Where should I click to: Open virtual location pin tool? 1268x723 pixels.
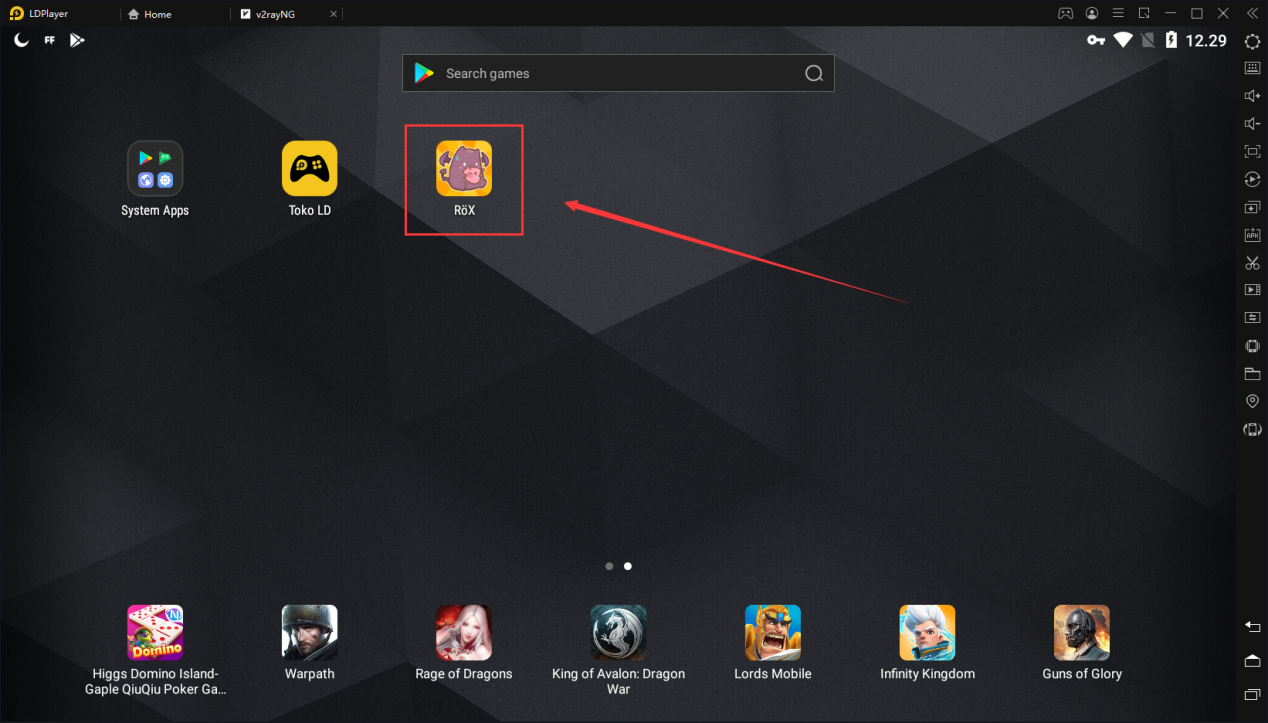pos(1252,401)
